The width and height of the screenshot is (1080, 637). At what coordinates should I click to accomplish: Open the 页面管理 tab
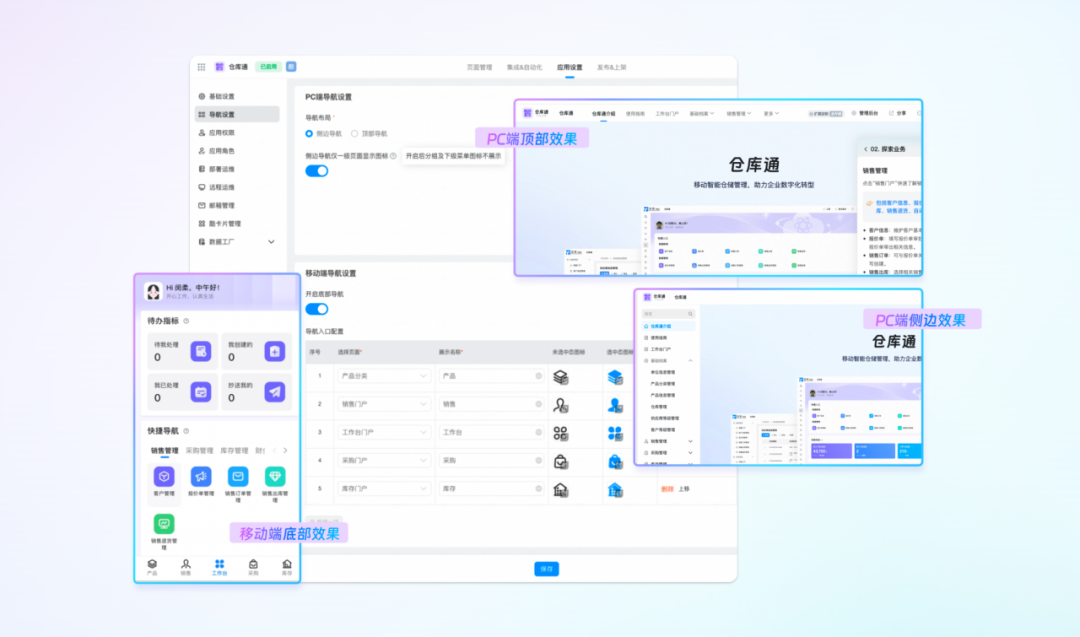pos(479,67)
